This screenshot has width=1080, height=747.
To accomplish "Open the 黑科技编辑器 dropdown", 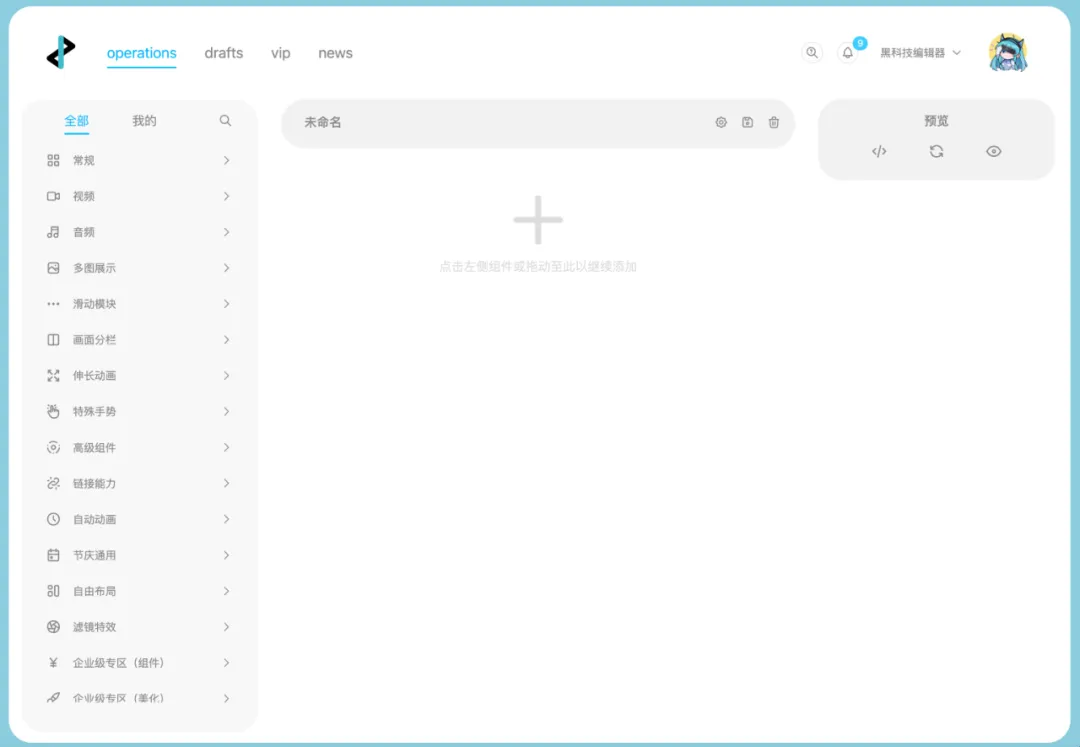I will 920,53.
